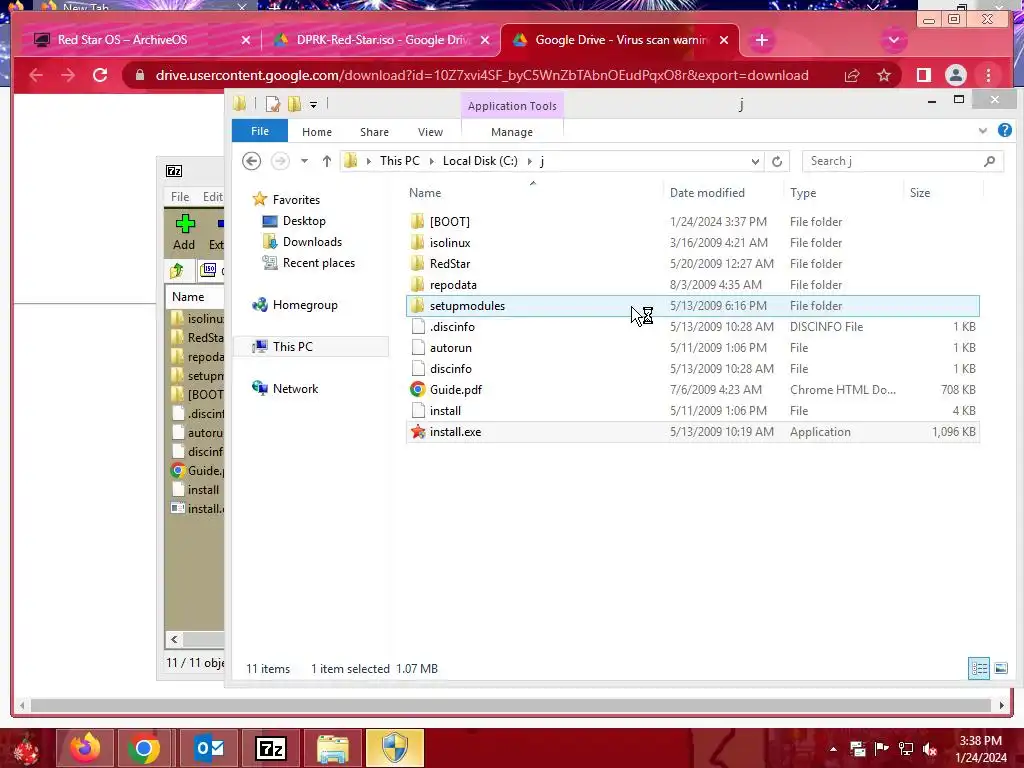Viewport: 1024px width, 768px height.
Task: Switch to Red Star OS – ArchiveOS tab
Action: click(123, 40)
